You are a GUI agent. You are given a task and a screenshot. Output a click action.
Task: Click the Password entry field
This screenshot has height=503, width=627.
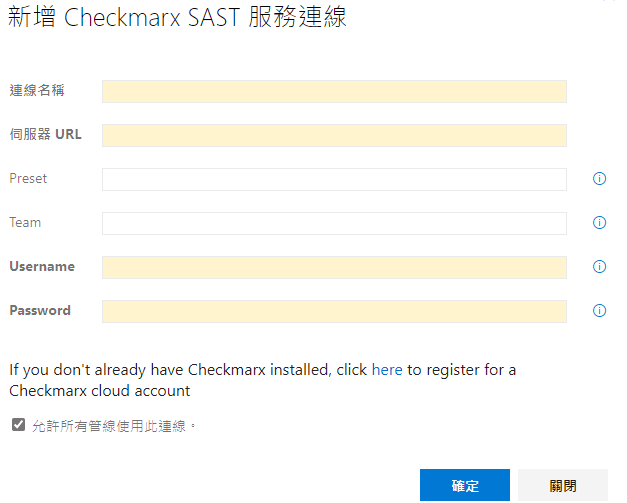[334, 311]
